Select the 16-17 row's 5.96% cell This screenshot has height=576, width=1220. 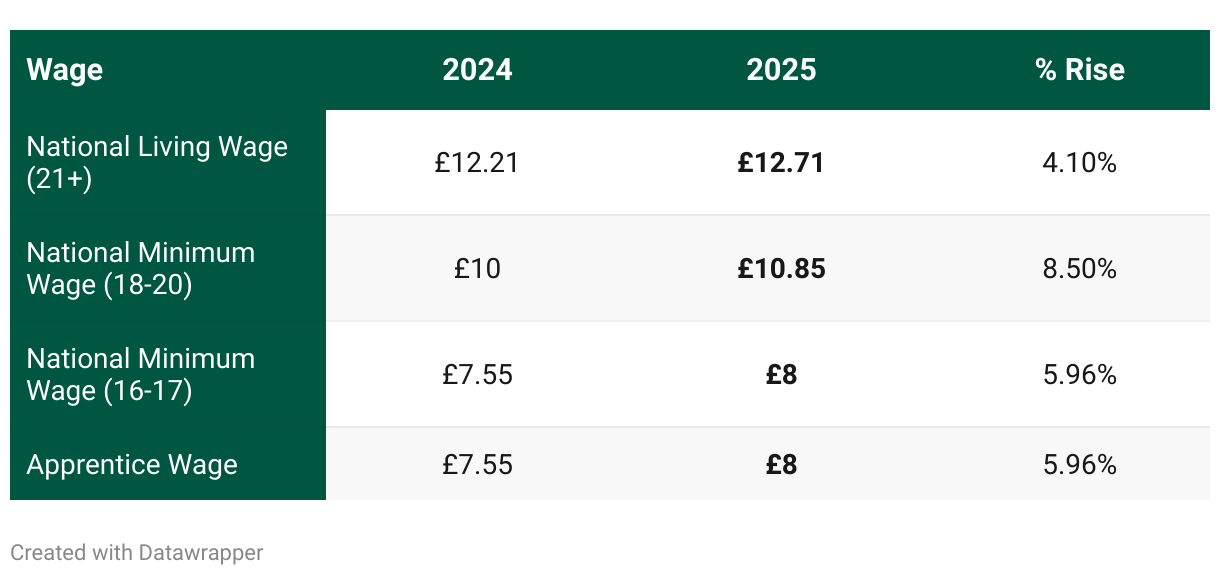[1079, 375]
